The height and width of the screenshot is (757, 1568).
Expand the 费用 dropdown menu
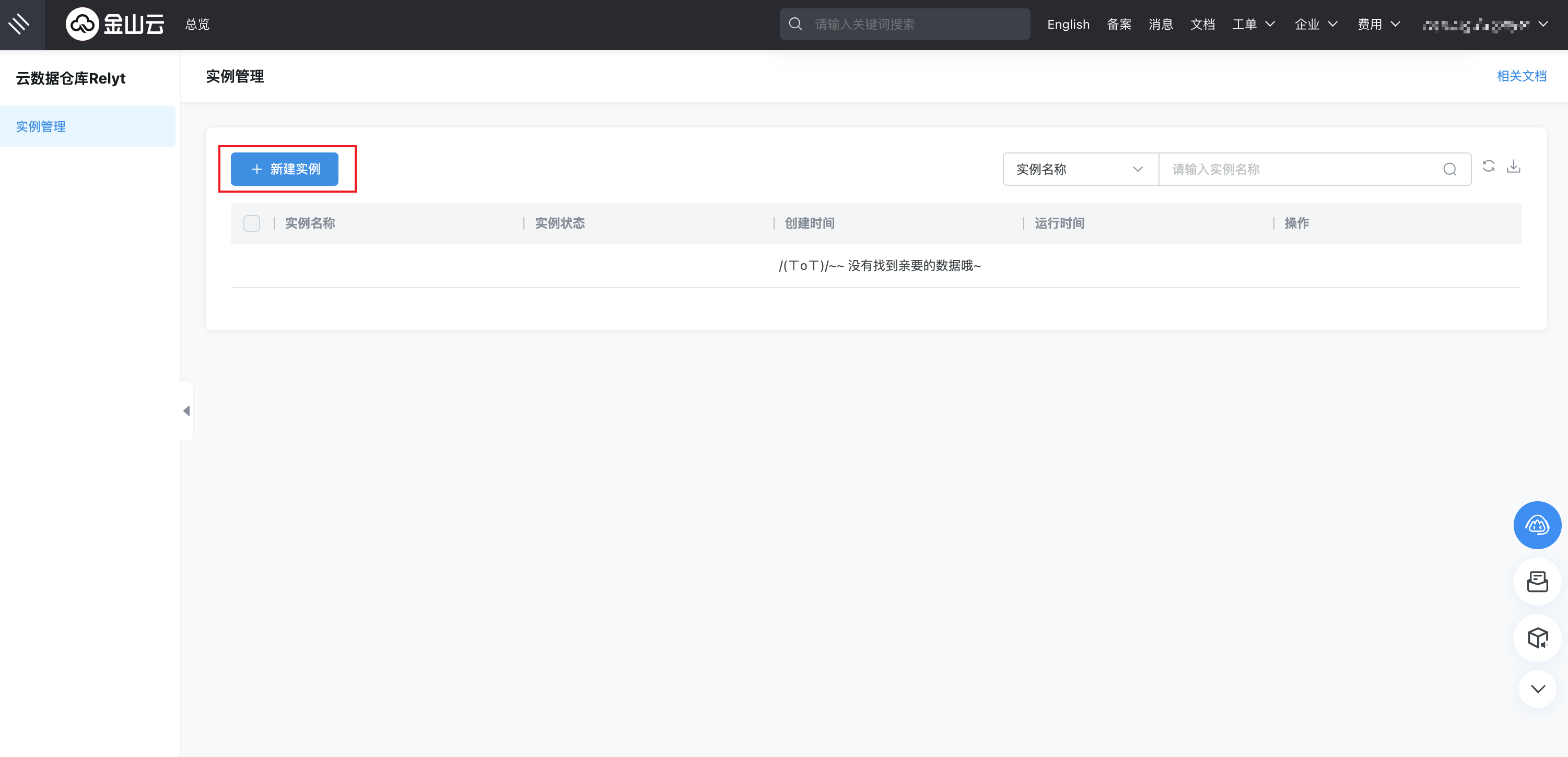1378,25
